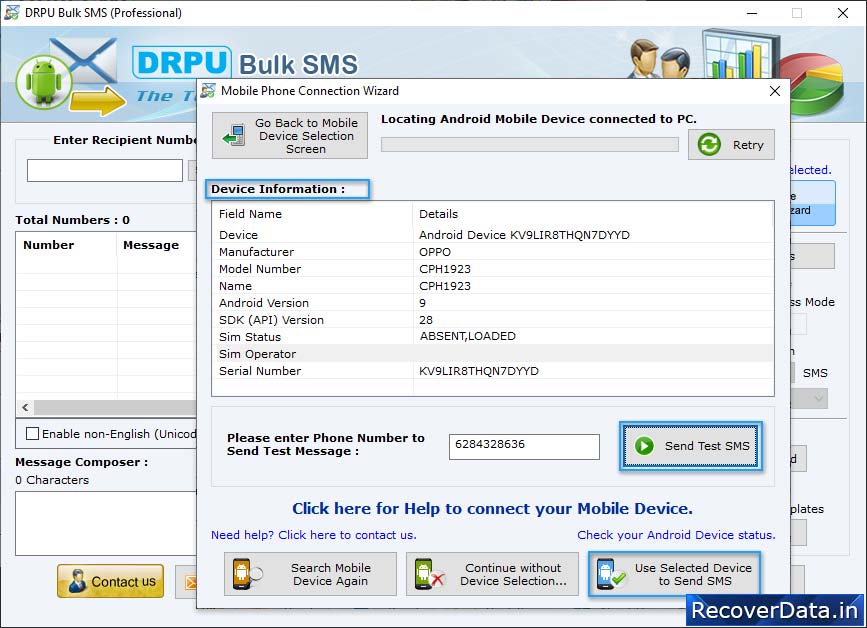This screenshot has height=628, width=867.
Task: Select the Name row
Action: (492, 286)
